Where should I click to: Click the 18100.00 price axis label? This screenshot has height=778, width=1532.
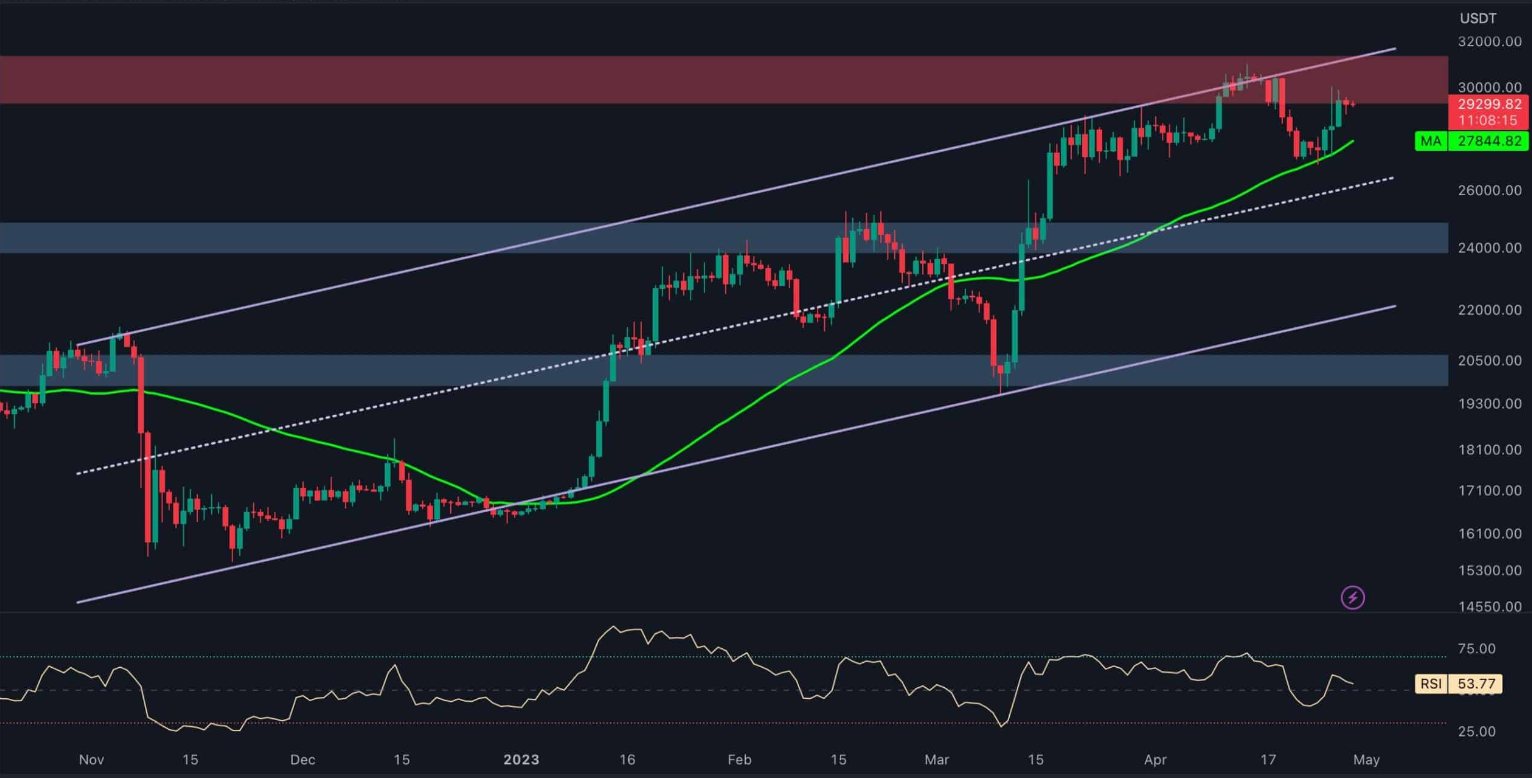click(1489, 450)
